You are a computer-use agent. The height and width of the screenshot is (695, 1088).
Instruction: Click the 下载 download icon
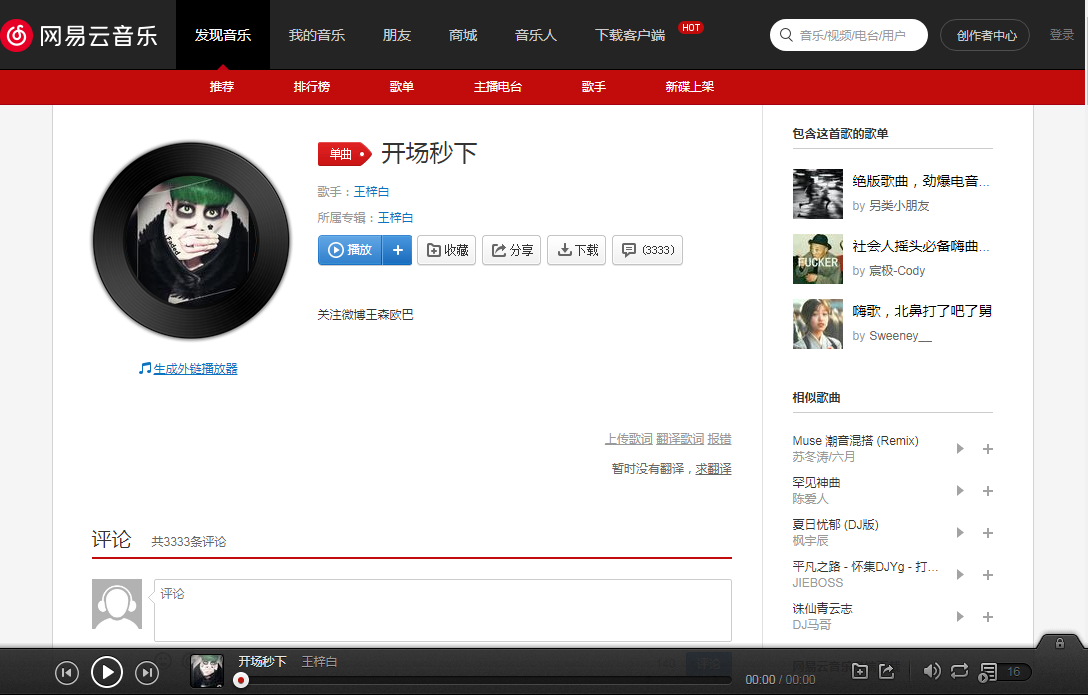point(563,250)
